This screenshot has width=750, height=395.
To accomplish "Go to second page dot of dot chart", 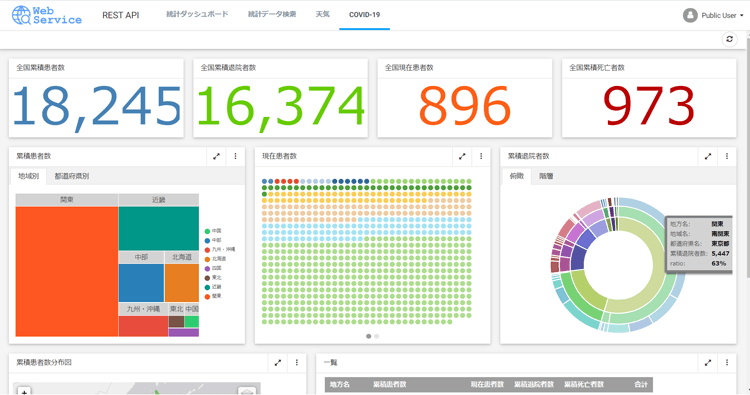I will tap(376, 336).
